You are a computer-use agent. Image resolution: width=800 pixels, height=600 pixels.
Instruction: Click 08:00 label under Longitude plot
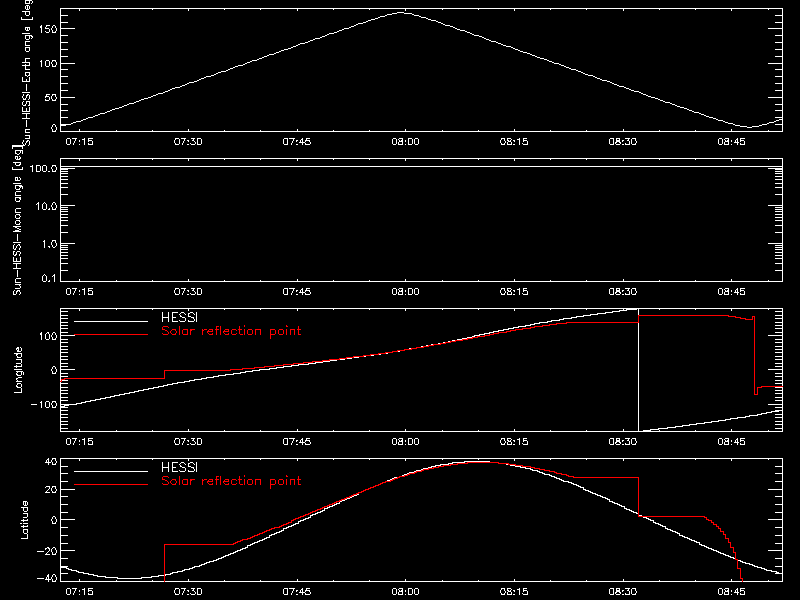[405, 441]
